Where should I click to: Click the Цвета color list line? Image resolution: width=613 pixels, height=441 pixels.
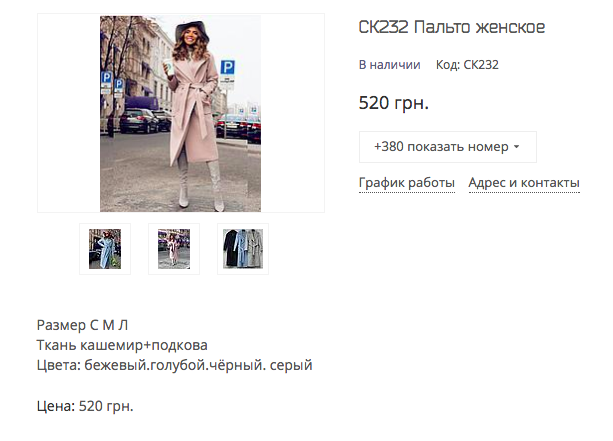pos(174,365)
